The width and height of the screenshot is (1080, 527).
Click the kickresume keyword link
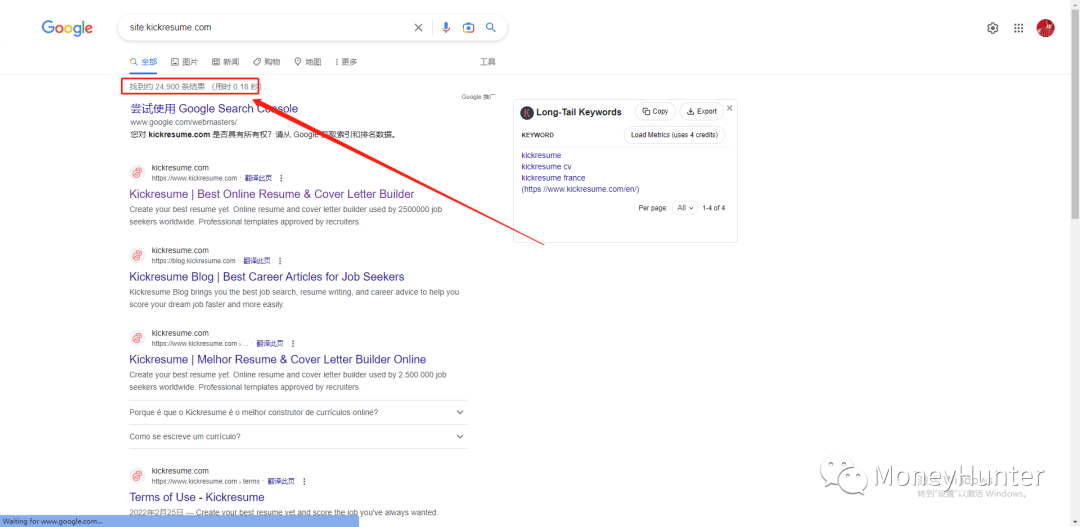541,155
